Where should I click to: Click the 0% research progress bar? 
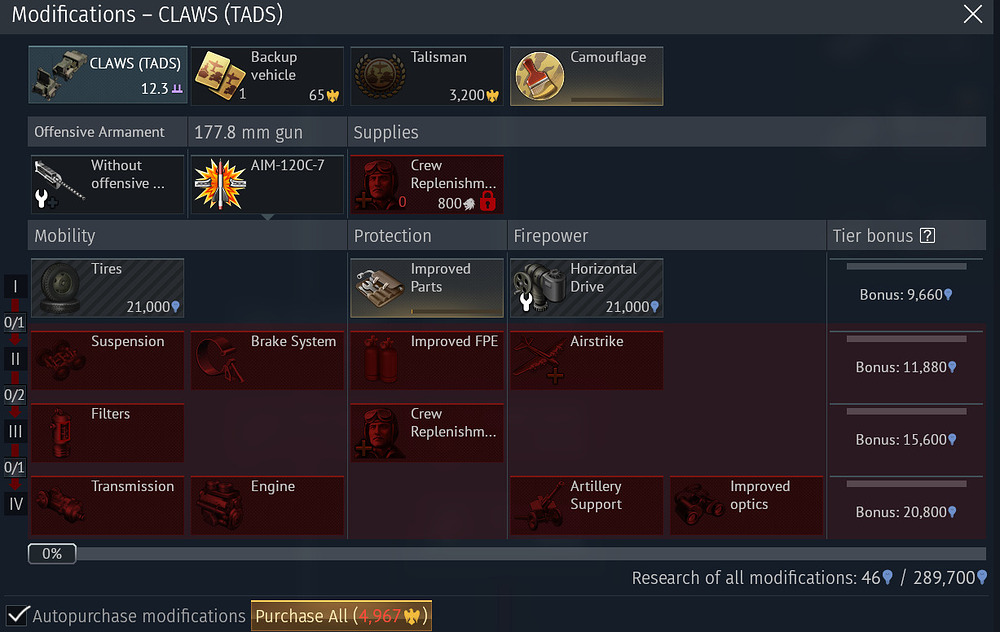[507, 554]
